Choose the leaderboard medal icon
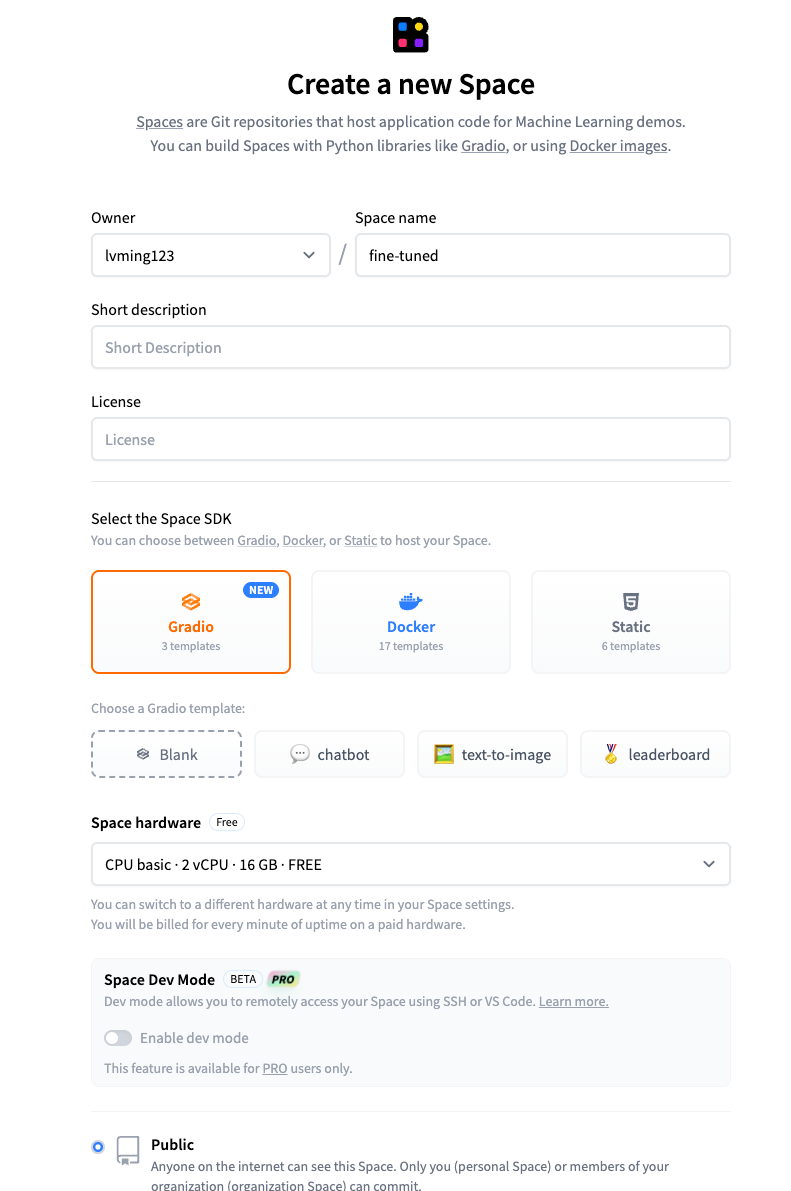The image size is (791, 1191). click(x=611, y=753)
